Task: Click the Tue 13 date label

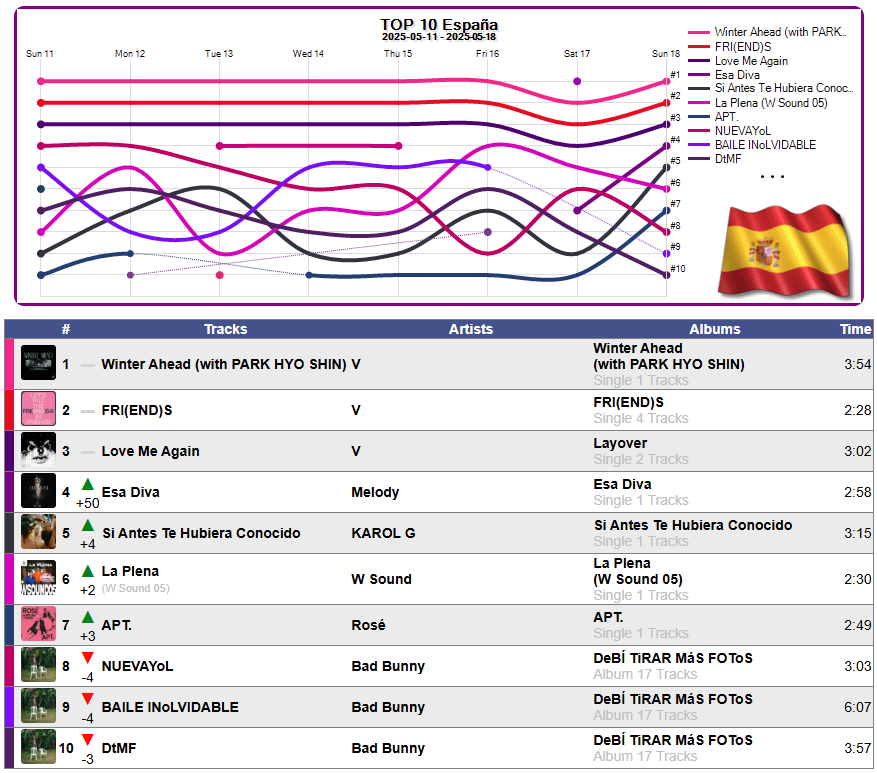Action: tap(219, 54)
